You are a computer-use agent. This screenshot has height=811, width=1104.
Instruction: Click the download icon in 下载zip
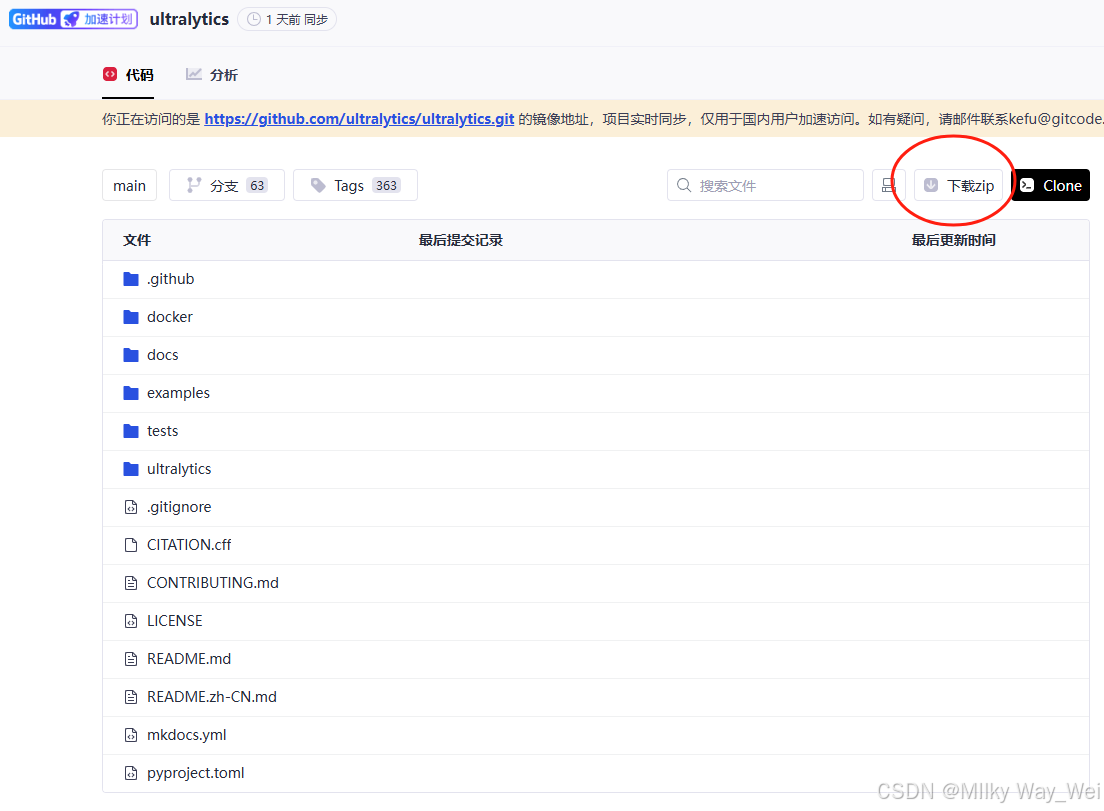click(931, 185)
